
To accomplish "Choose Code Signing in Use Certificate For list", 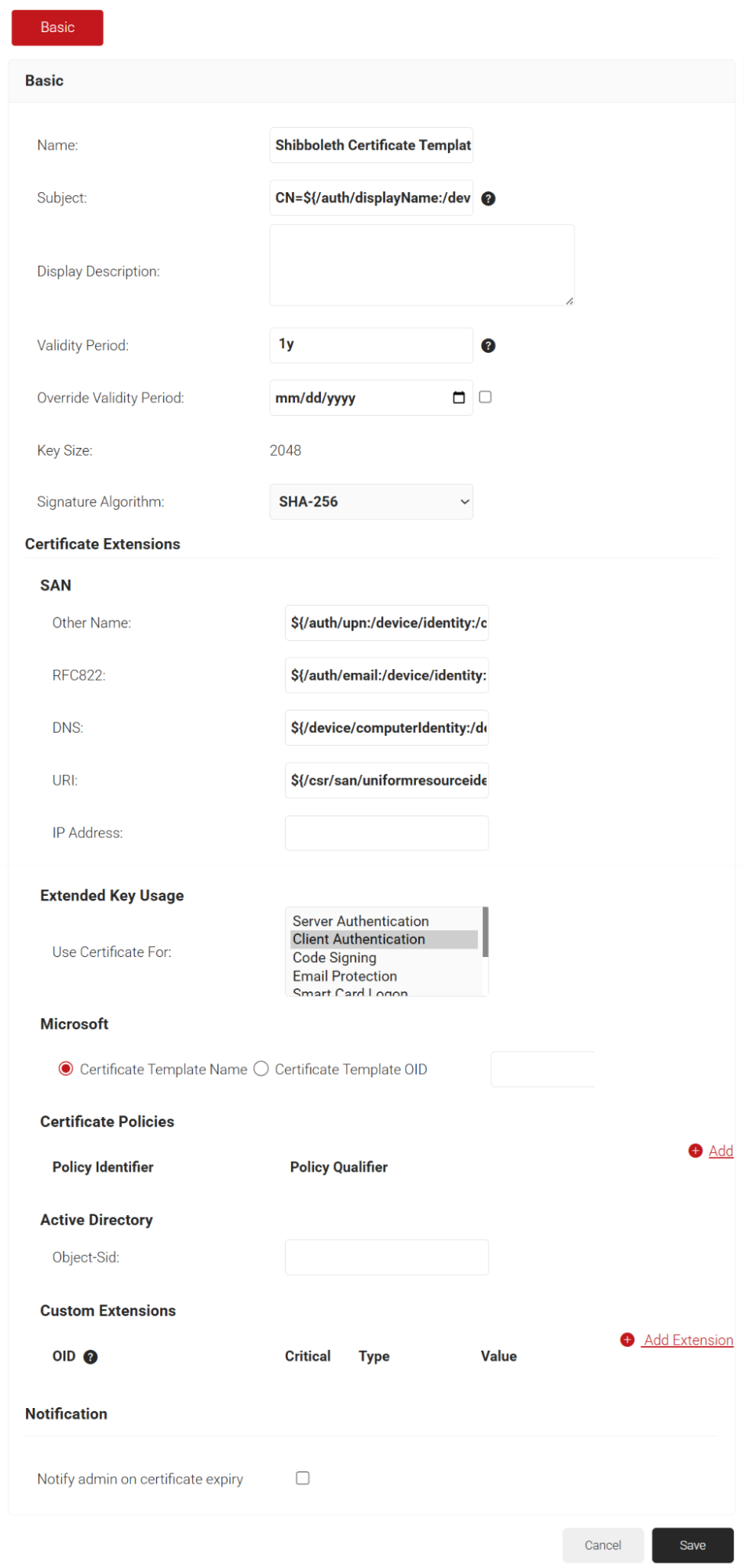I will click(334, 958).
